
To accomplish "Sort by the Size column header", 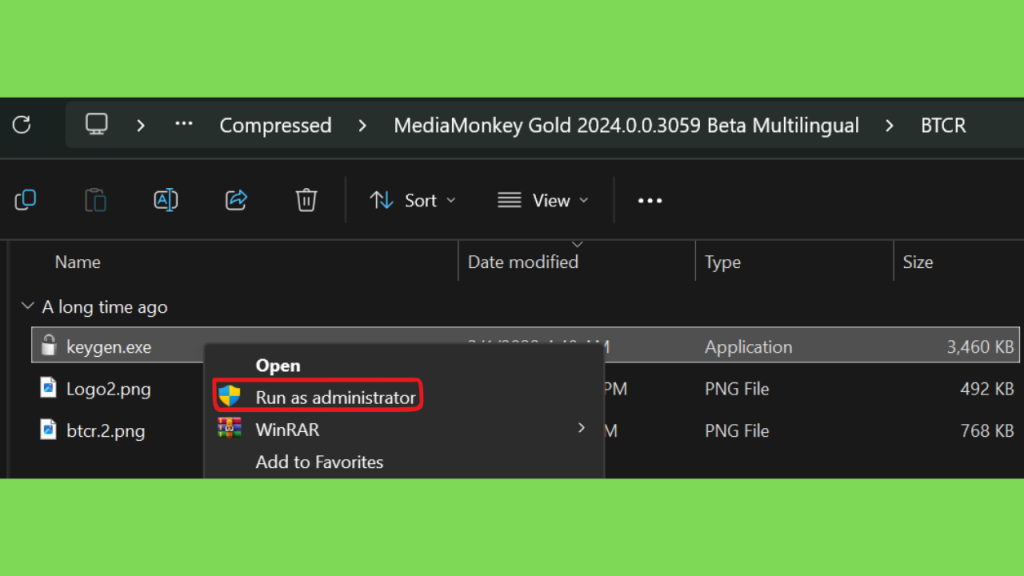I will click(x=918, y=262).
